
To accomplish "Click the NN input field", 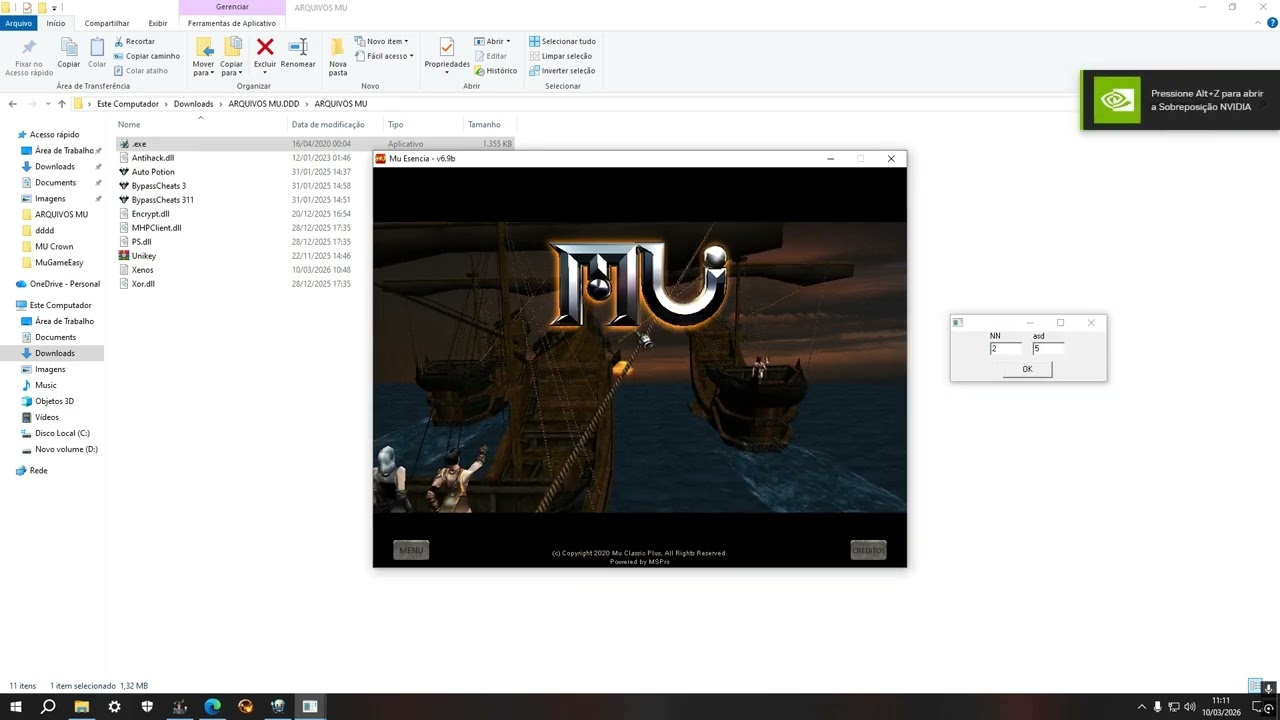I will tap(1005, 349).
